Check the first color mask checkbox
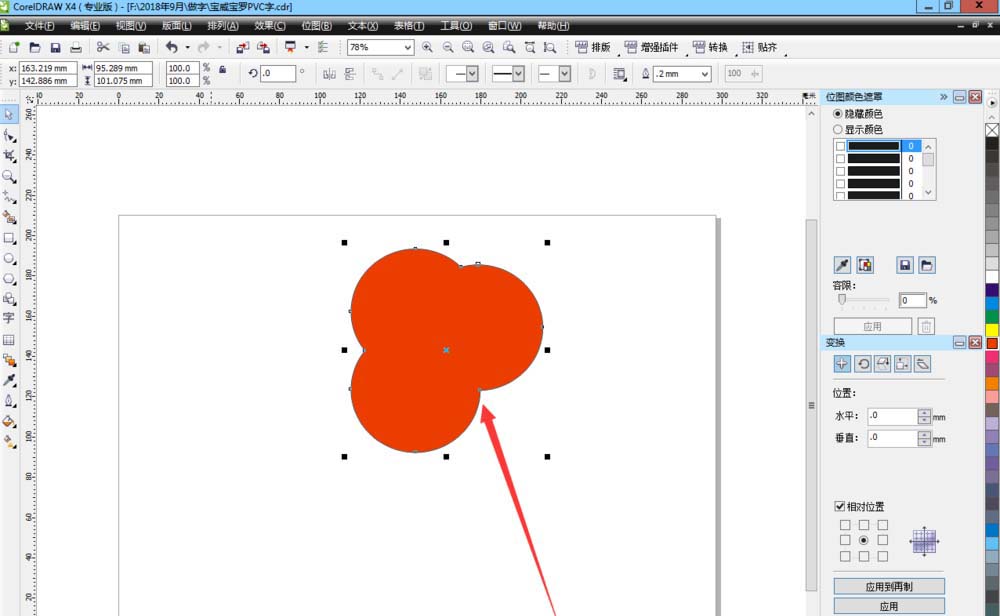This screenshot has height=616, width=1000. coord(840,146)
